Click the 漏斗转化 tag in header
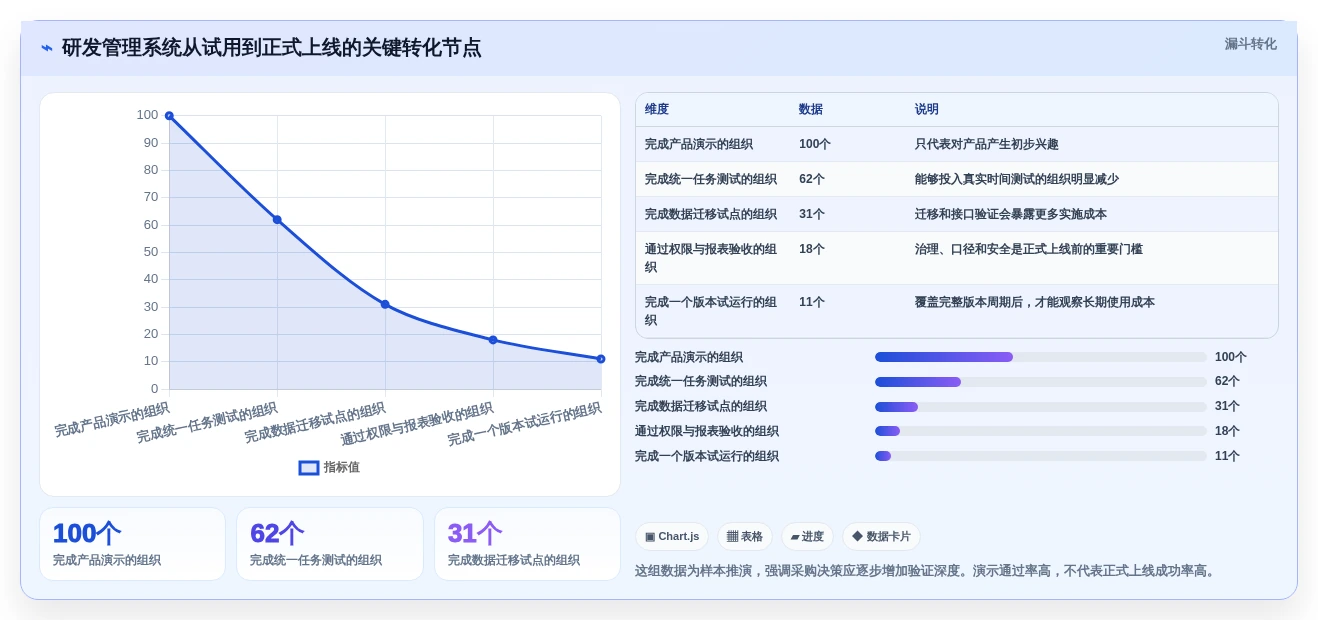Image resolution: width=1318 pixels, height=620 pixels. click(x=1250, y=44)
